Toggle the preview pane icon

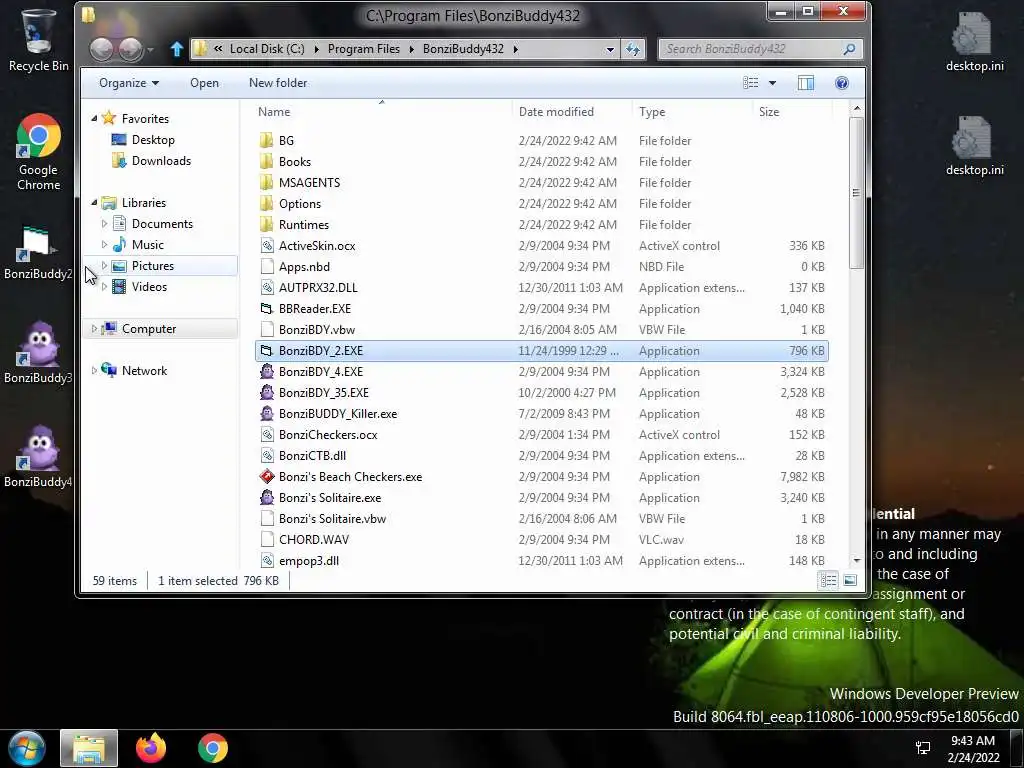[806, 83]
